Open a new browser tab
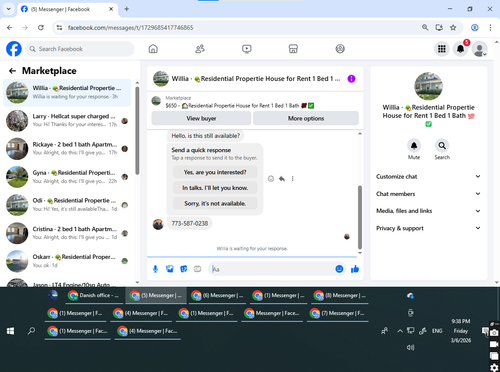The width and height of the screenshot is (500, 372). (127, 9)
